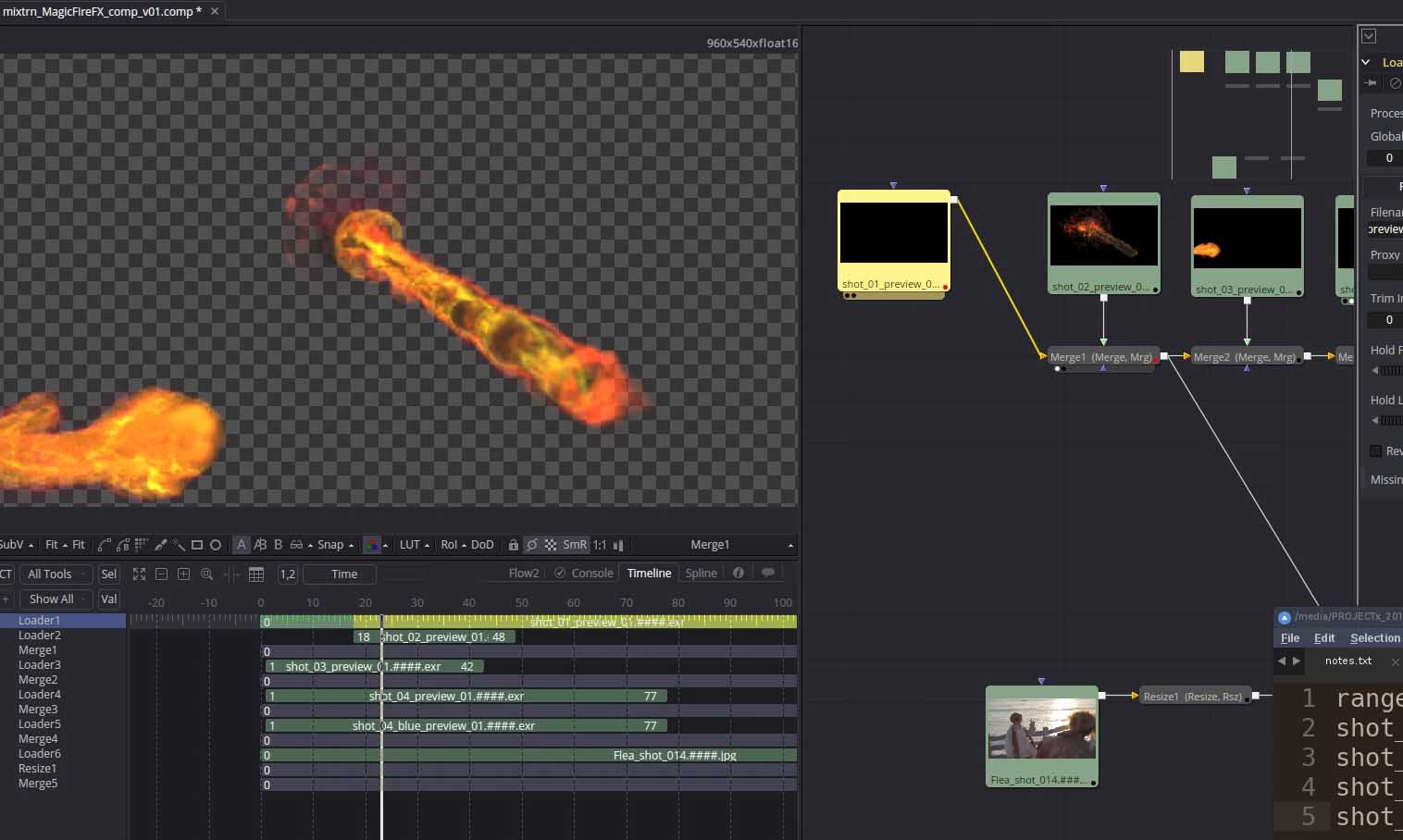Click the Sel button in timeline
This screenshot has height=840, width=1403.
click(108, 574)
